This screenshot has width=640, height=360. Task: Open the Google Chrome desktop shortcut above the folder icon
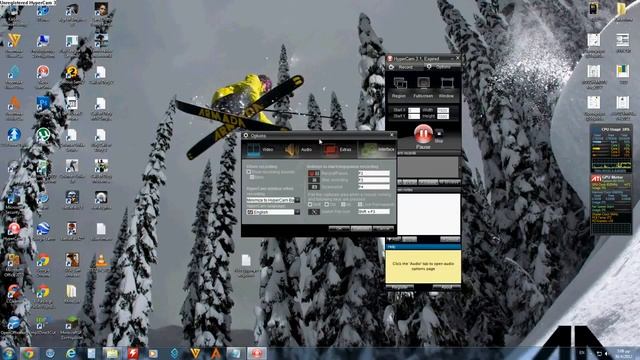tap(43, 261)
